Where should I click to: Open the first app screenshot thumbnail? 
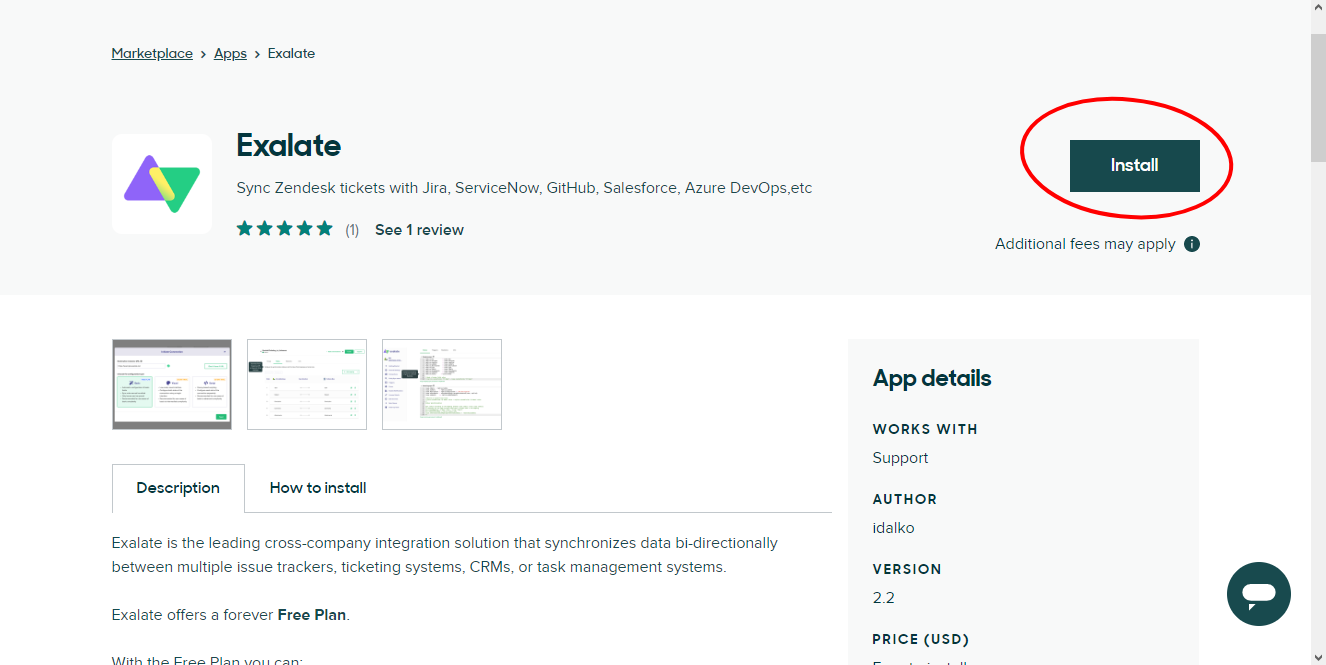click(172, 384)
